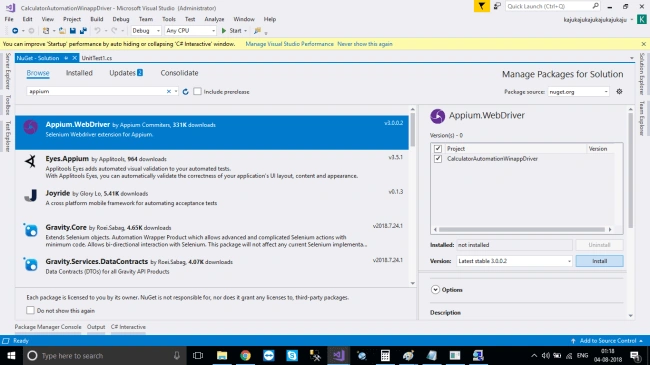Open the Output panel tab
The height and width of the screenshot is (365, 650).
click(x=96, y=327)
